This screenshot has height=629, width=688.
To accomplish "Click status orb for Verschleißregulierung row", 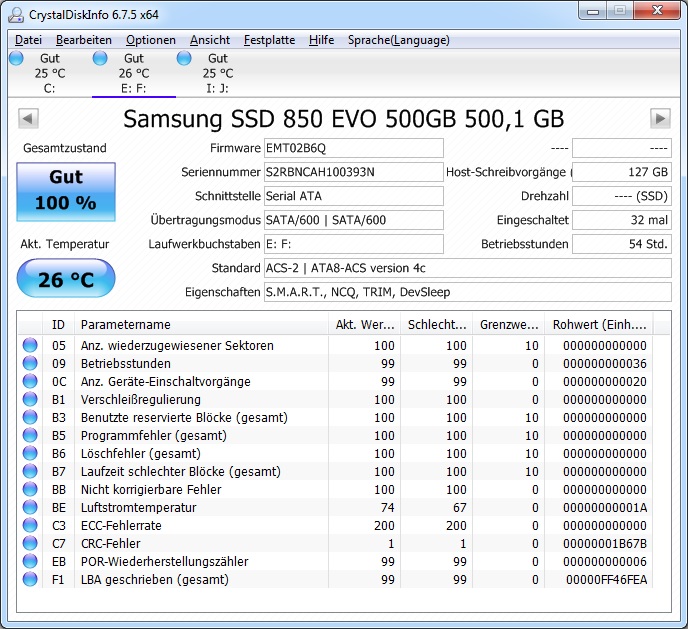I will [x=30, y=399].
